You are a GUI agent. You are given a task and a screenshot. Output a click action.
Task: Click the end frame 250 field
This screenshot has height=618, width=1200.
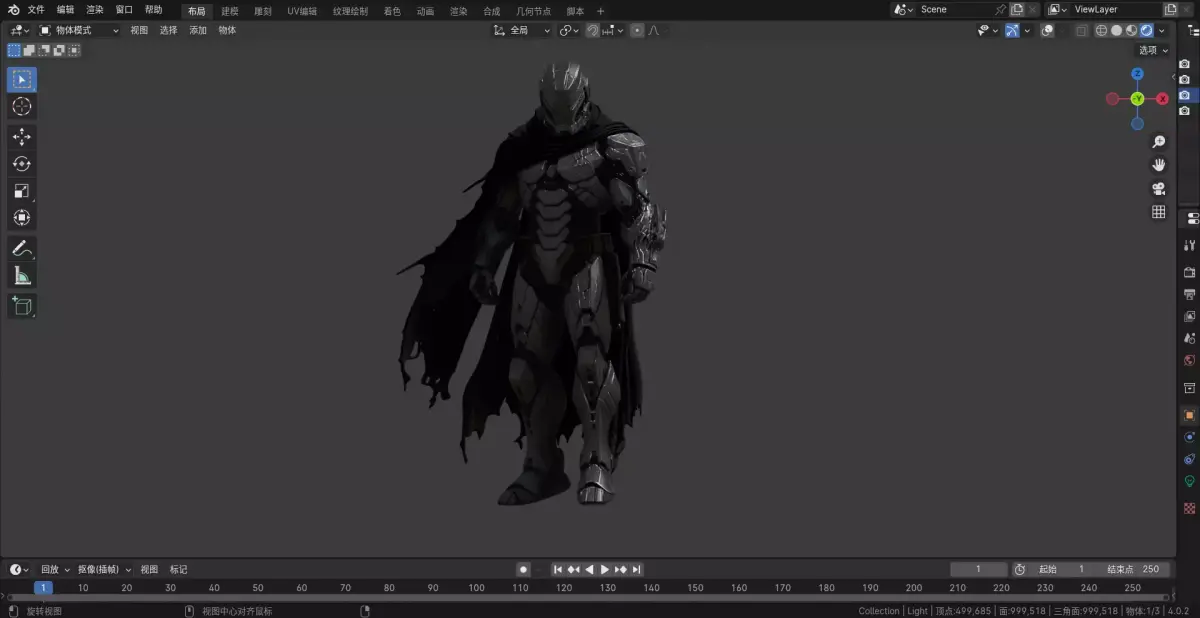tap(1133, 569)
